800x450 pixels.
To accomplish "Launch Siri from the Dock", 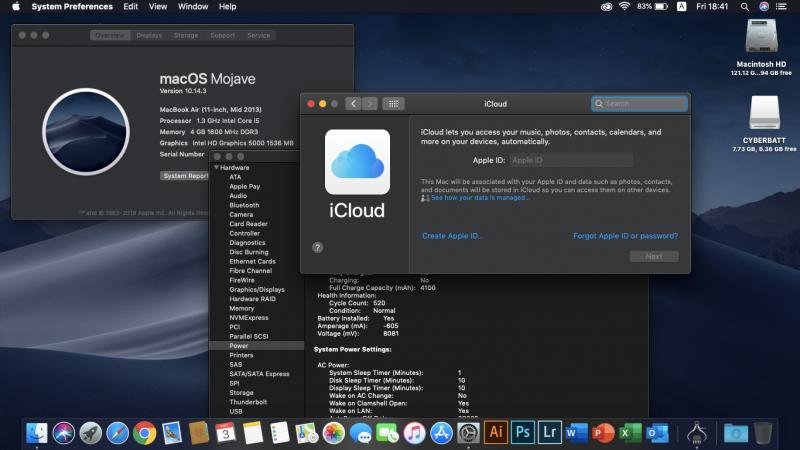I will (x=64, y=433).
